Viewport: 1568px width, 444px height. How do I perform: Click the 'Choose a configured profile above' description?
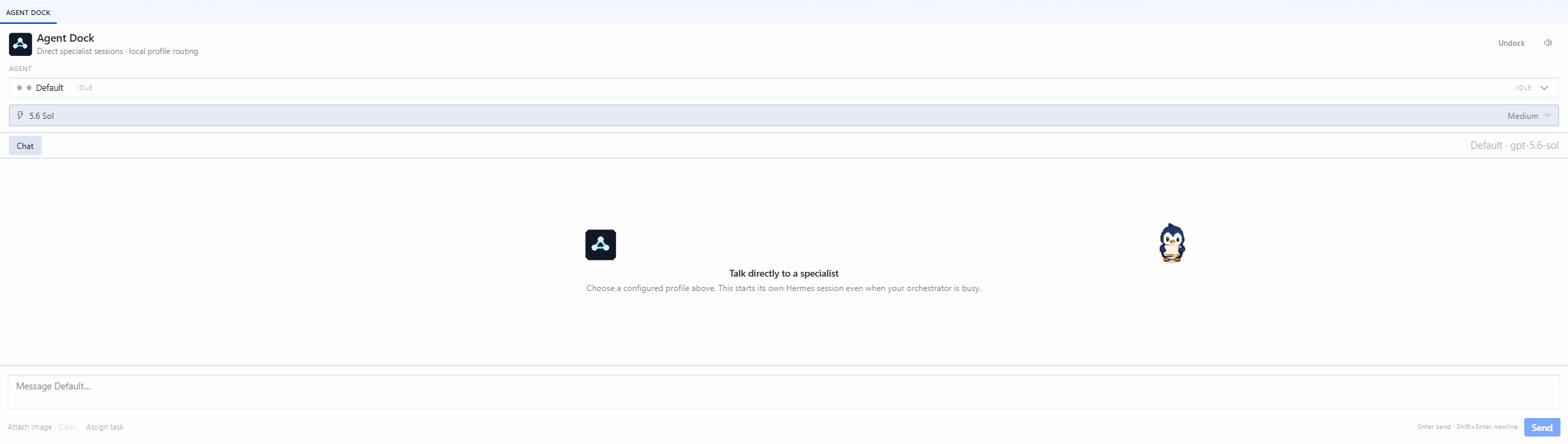[x=784, y=288]
